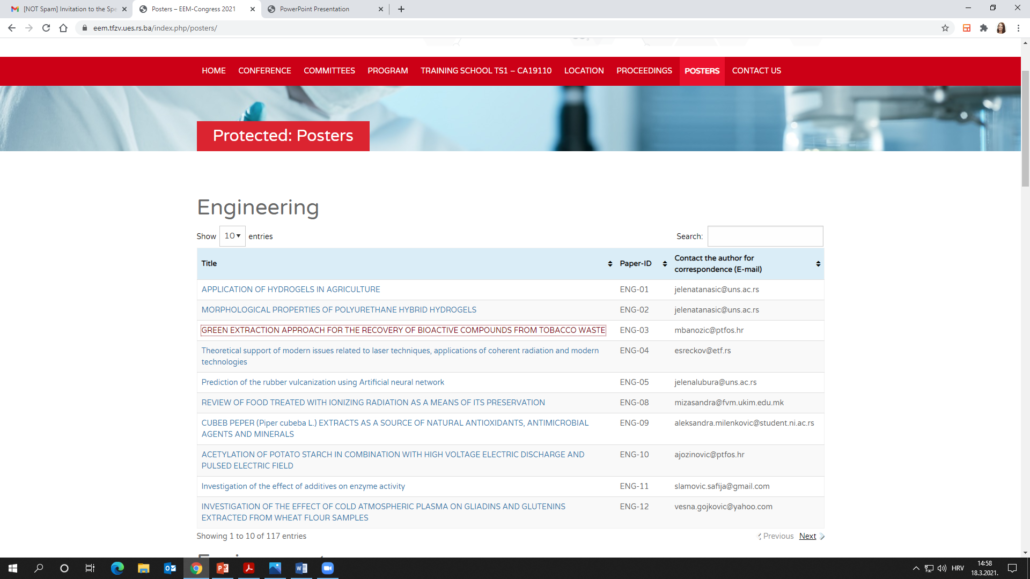Open Investigation of additives on enzyme activity
The image size is (1030, 579).
coord(303,486)
